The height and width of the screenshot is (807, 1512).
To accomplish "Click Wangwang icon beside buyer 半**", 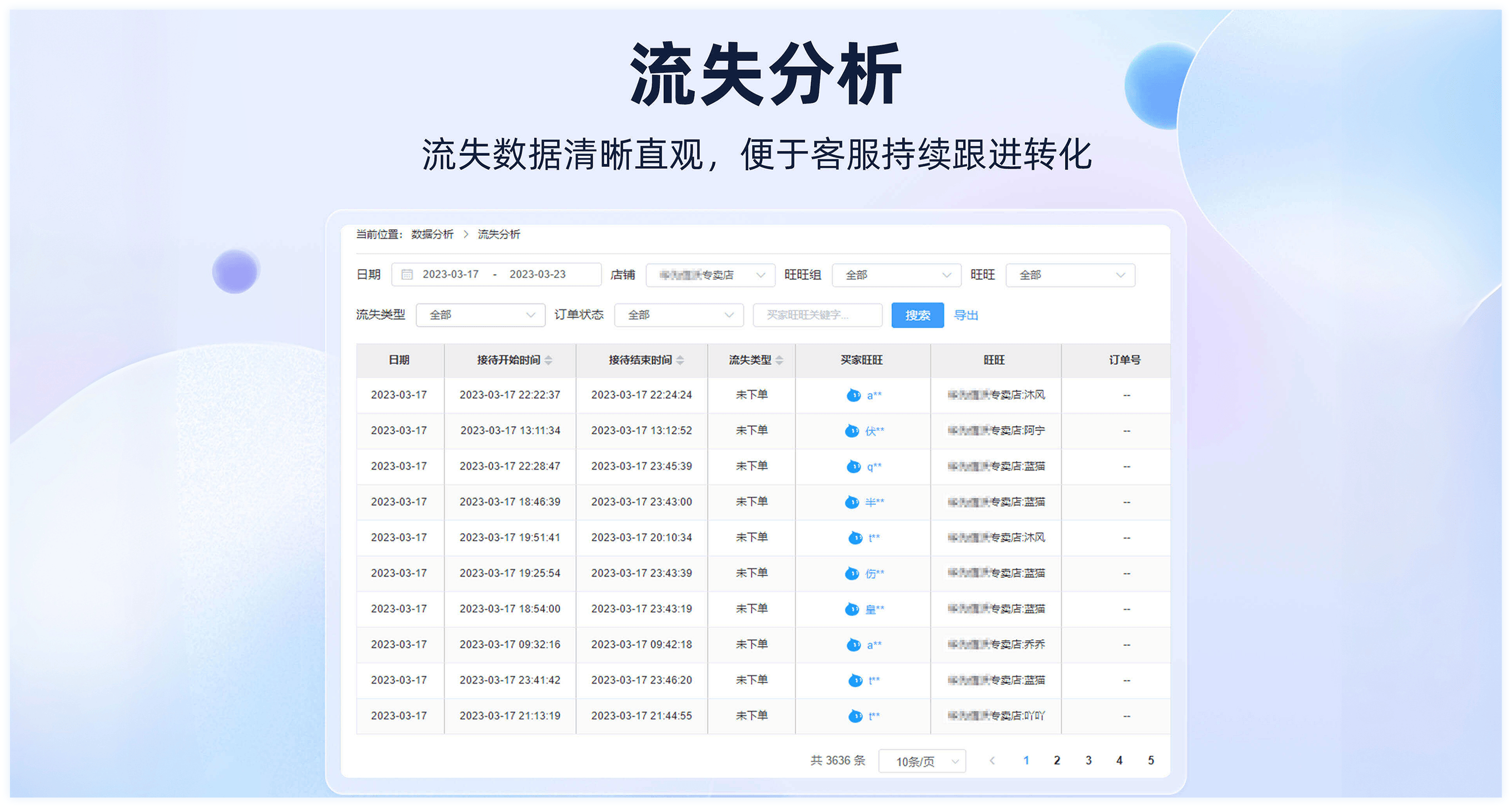I will [852, 502].
